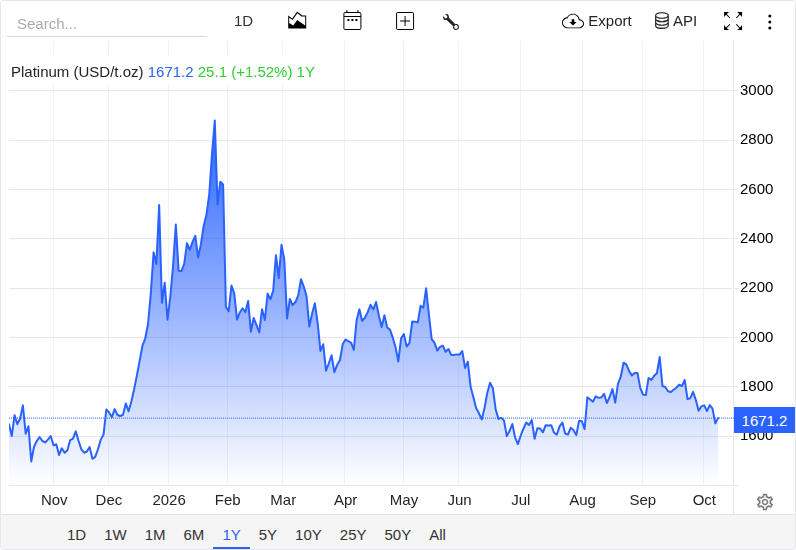Click the 3000 y-axis label
796x550 pixels.
(x=756, y=90)
